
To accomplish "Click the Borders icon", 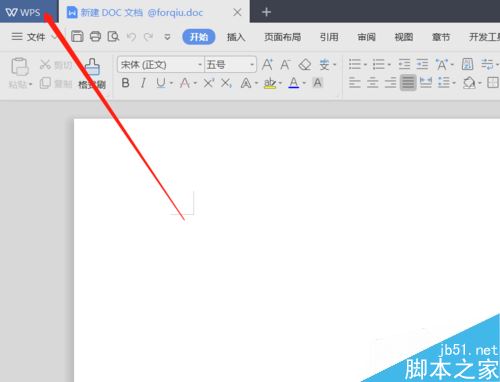I will pos(493,83).
